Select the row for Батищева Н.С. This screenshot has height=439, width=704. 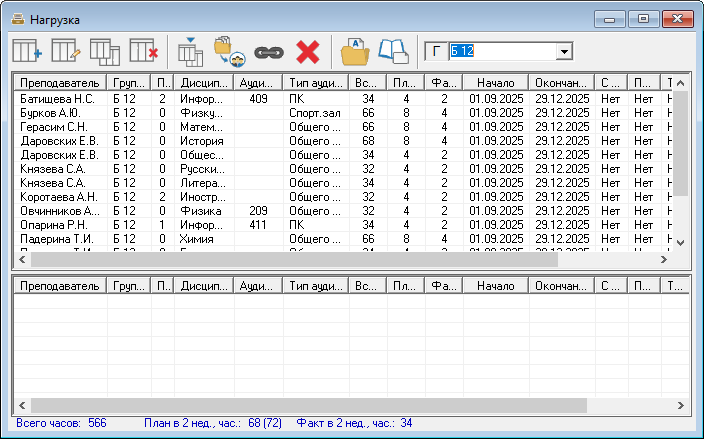tap(59, 99)
